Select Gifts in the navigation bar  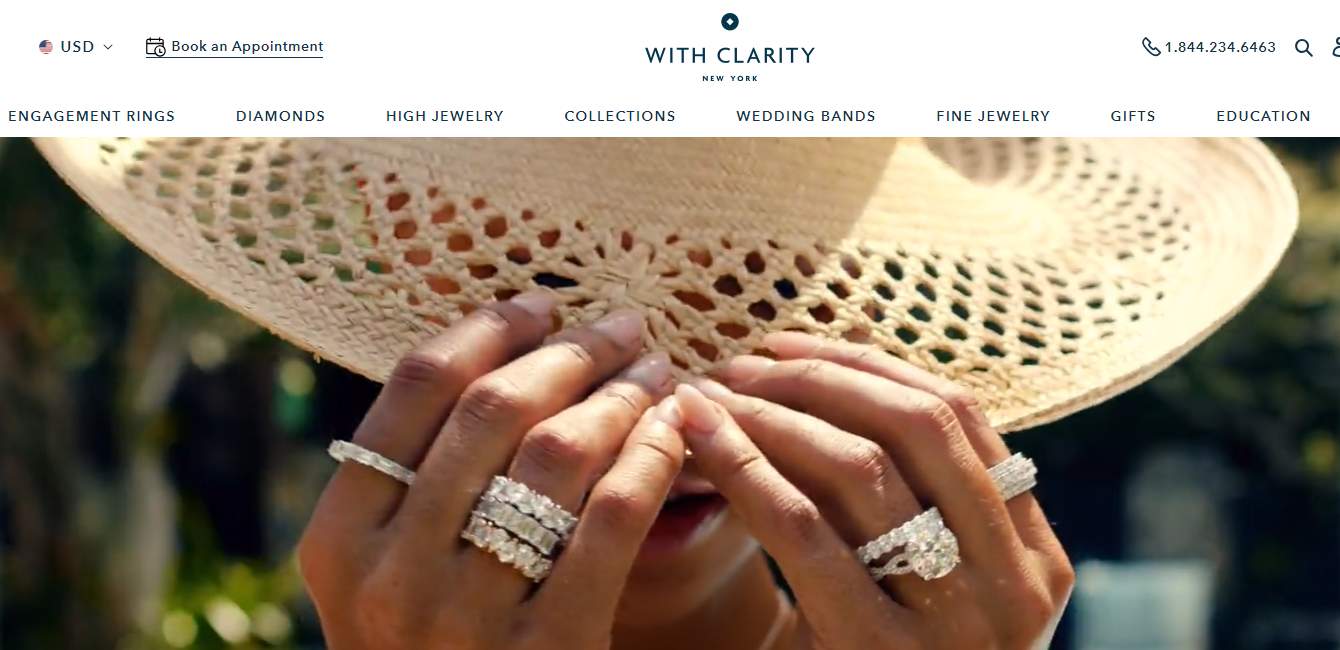point(1133,116)
